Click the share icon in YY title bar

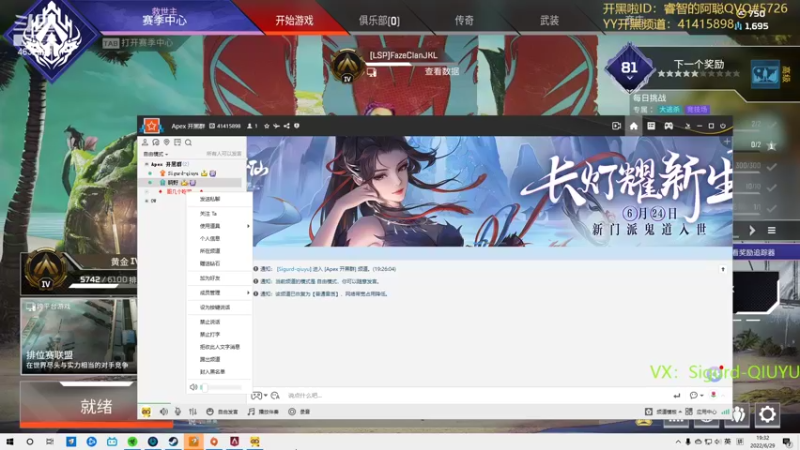tap(286, 126)
